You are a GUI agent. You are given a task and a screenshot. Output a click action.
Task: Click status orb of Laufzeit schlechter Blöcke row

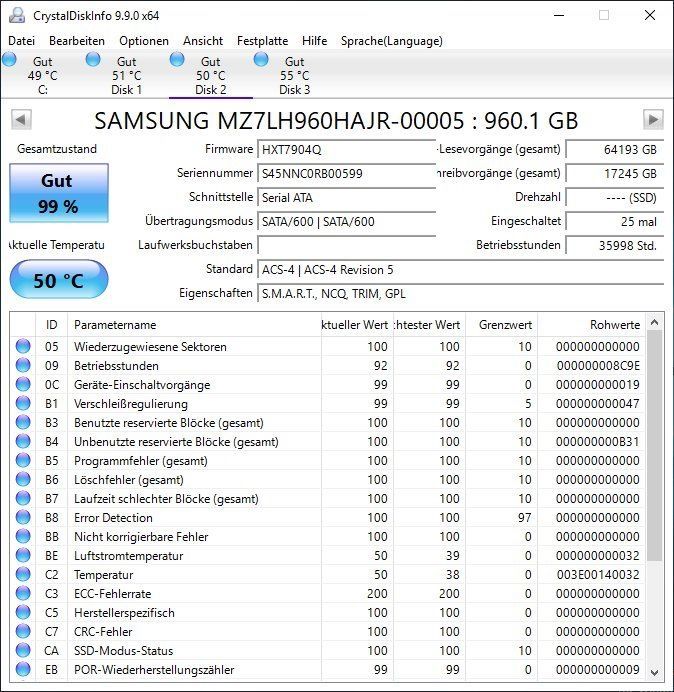point(23,498)
